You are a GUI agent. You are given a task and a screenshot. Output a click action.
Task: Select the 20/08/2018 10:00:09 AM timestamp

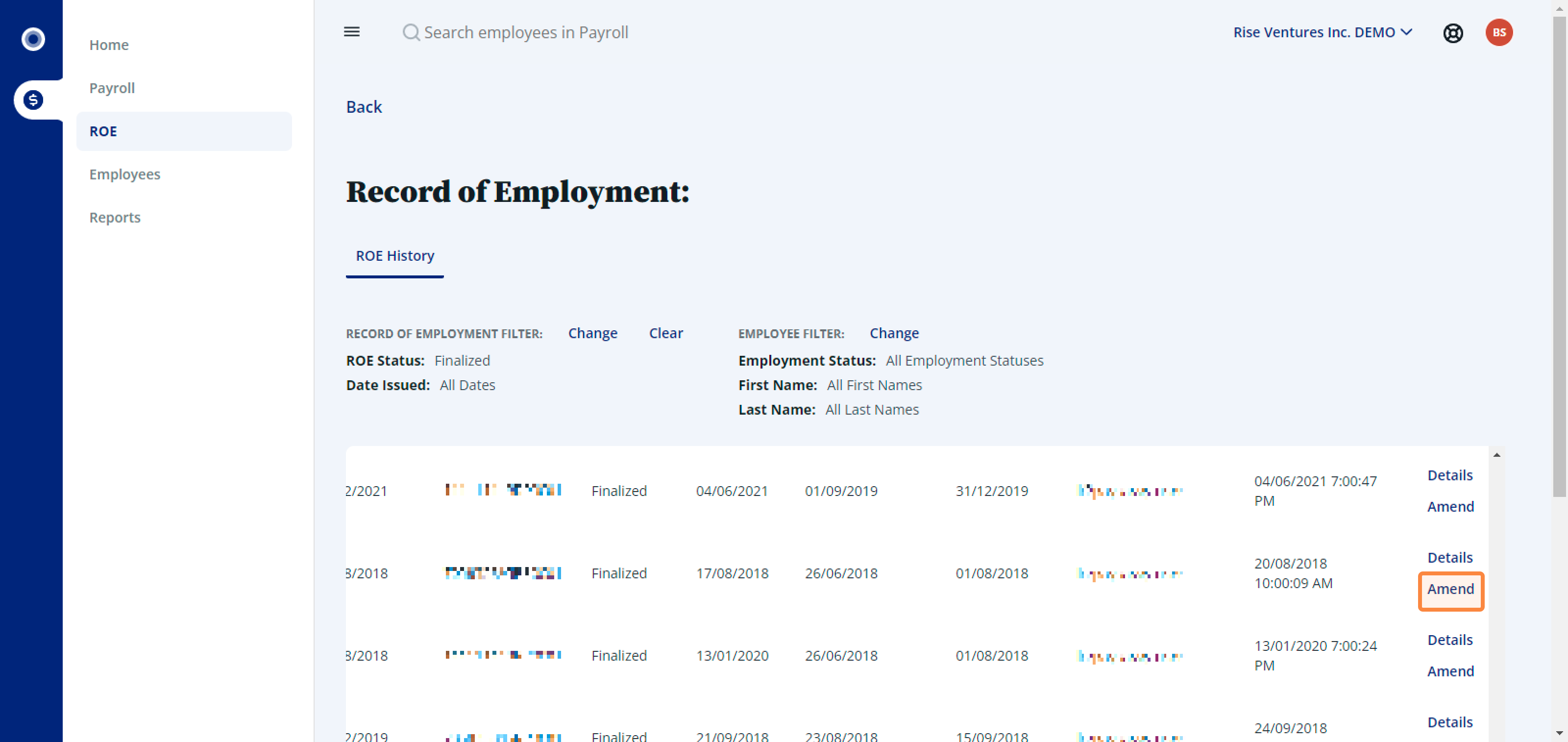(x=1294, y=573)
